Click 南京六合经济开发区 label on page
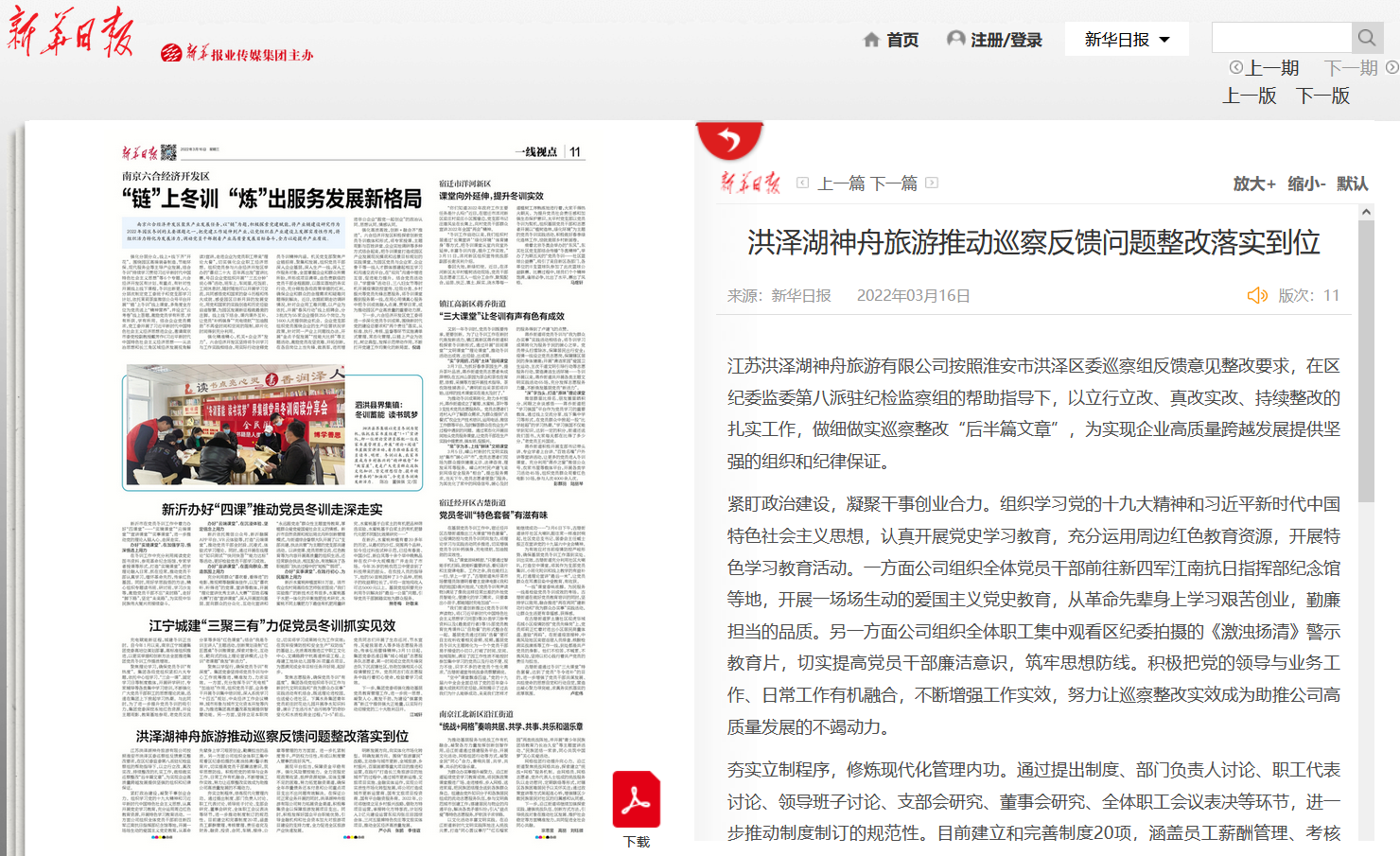Screen dimensions: 1400x856 pyautogui.click(x=166, y=176)
